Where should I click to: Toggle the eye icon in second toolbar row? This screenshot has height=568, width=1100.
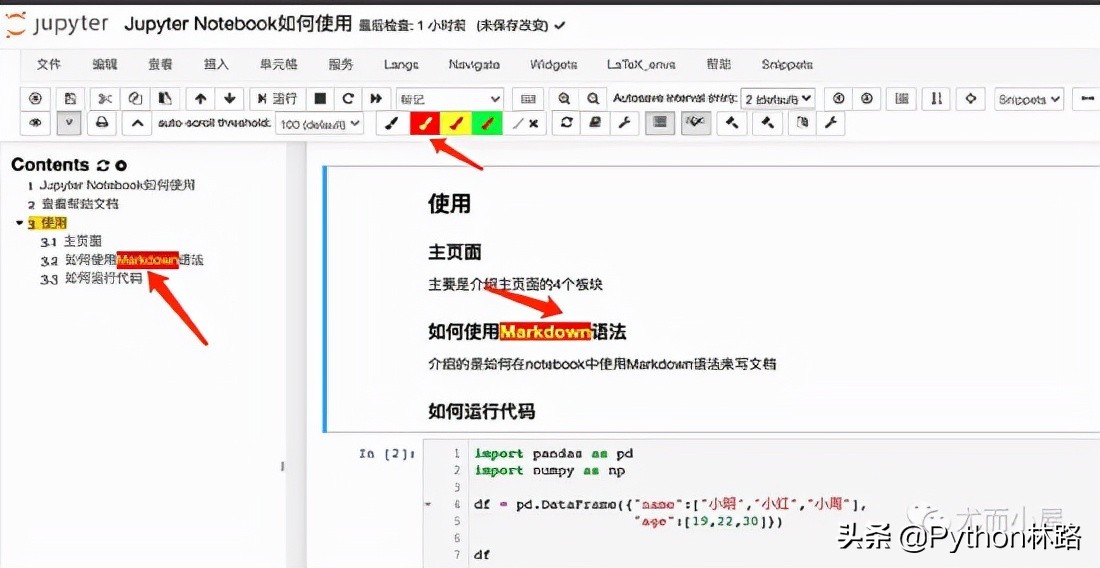[35, 123]
